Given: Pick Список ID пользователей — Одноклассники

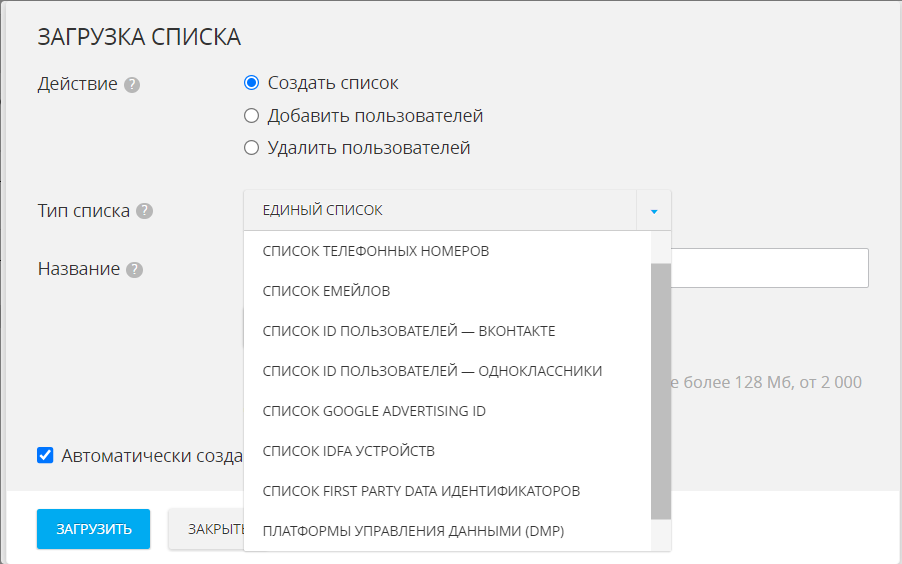Looking at the screenshot, I should pyautogui.click(x=432, y=371).
